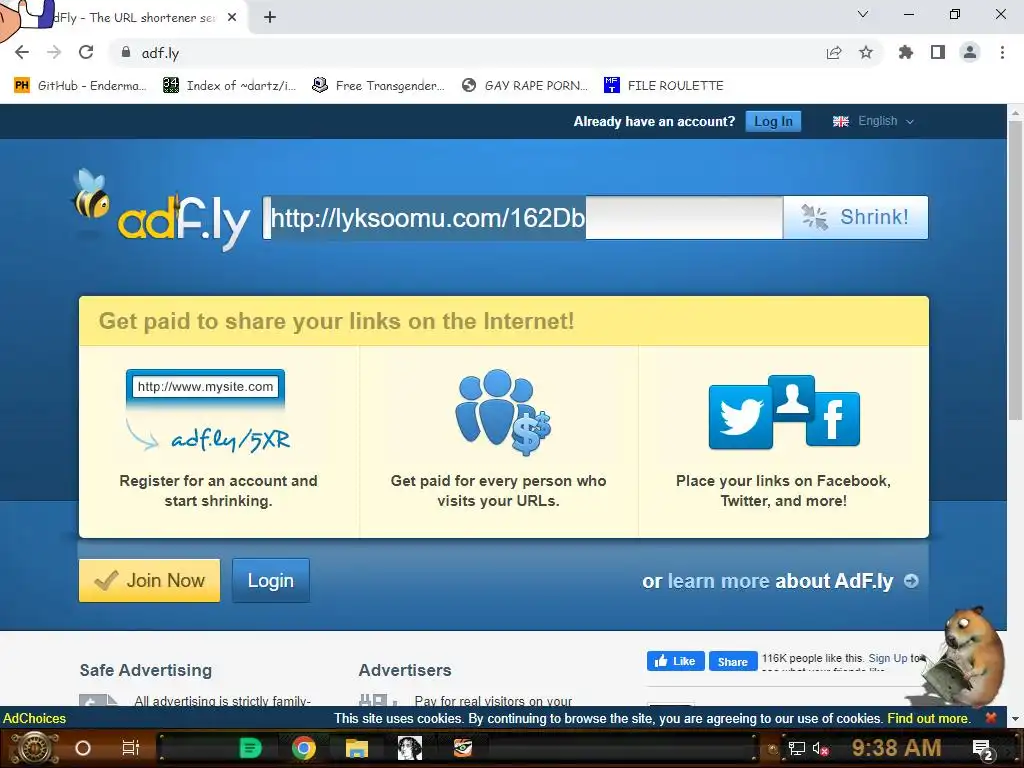The image size is (1024, 768).
Task: Open the GitHub - Enderma bookmark
Action: coord(80,86)
